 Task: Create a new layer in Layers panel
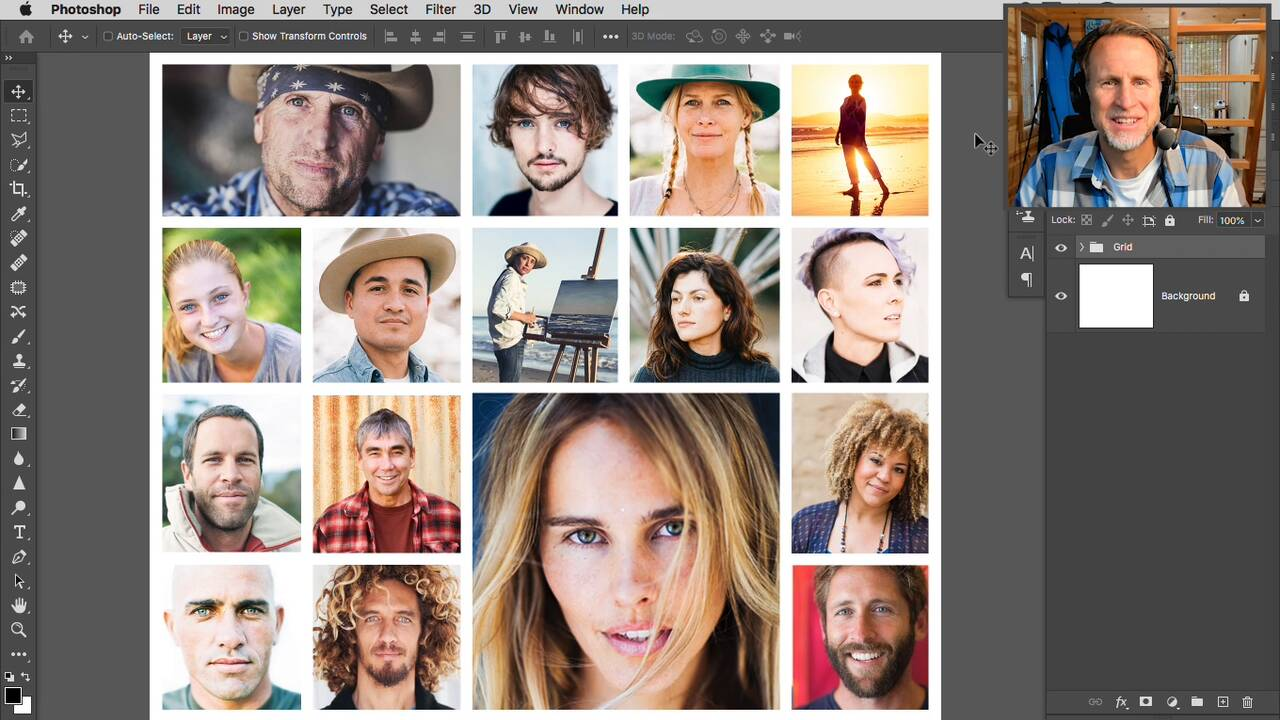tap(1222, 702)
